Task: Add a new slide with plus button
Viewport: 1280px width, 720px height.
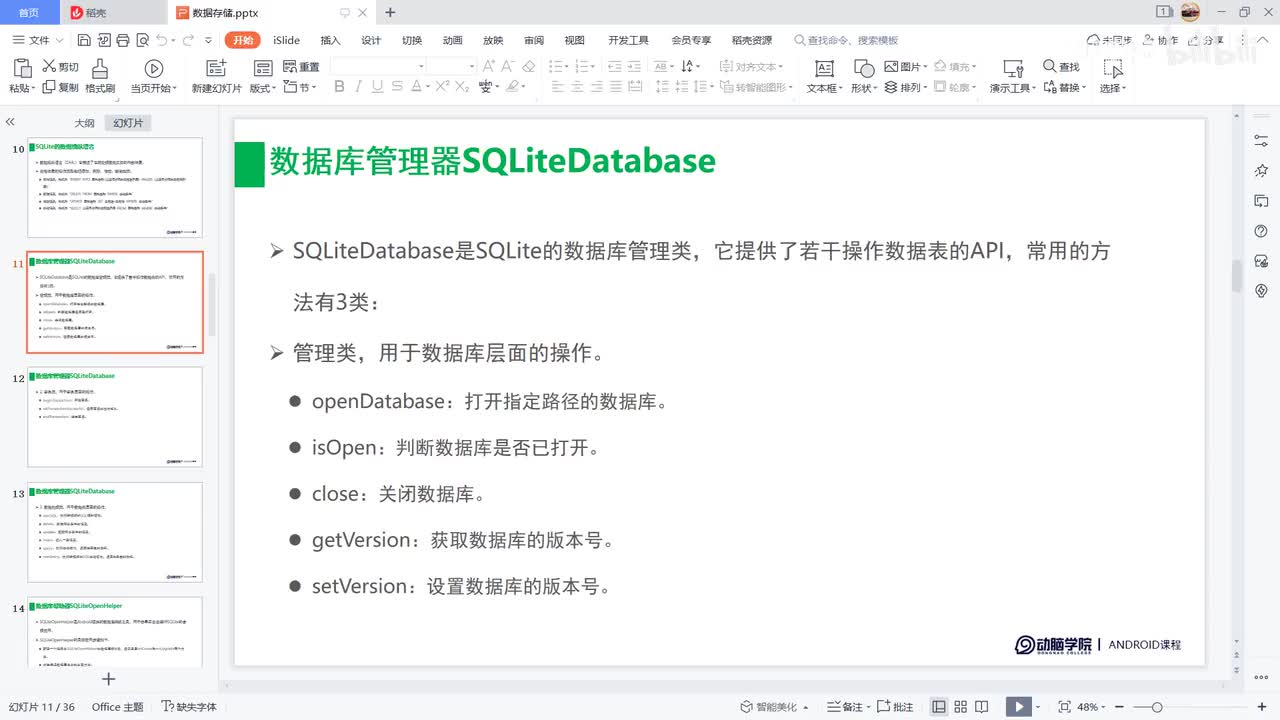Action: click(x=109, y=679)
